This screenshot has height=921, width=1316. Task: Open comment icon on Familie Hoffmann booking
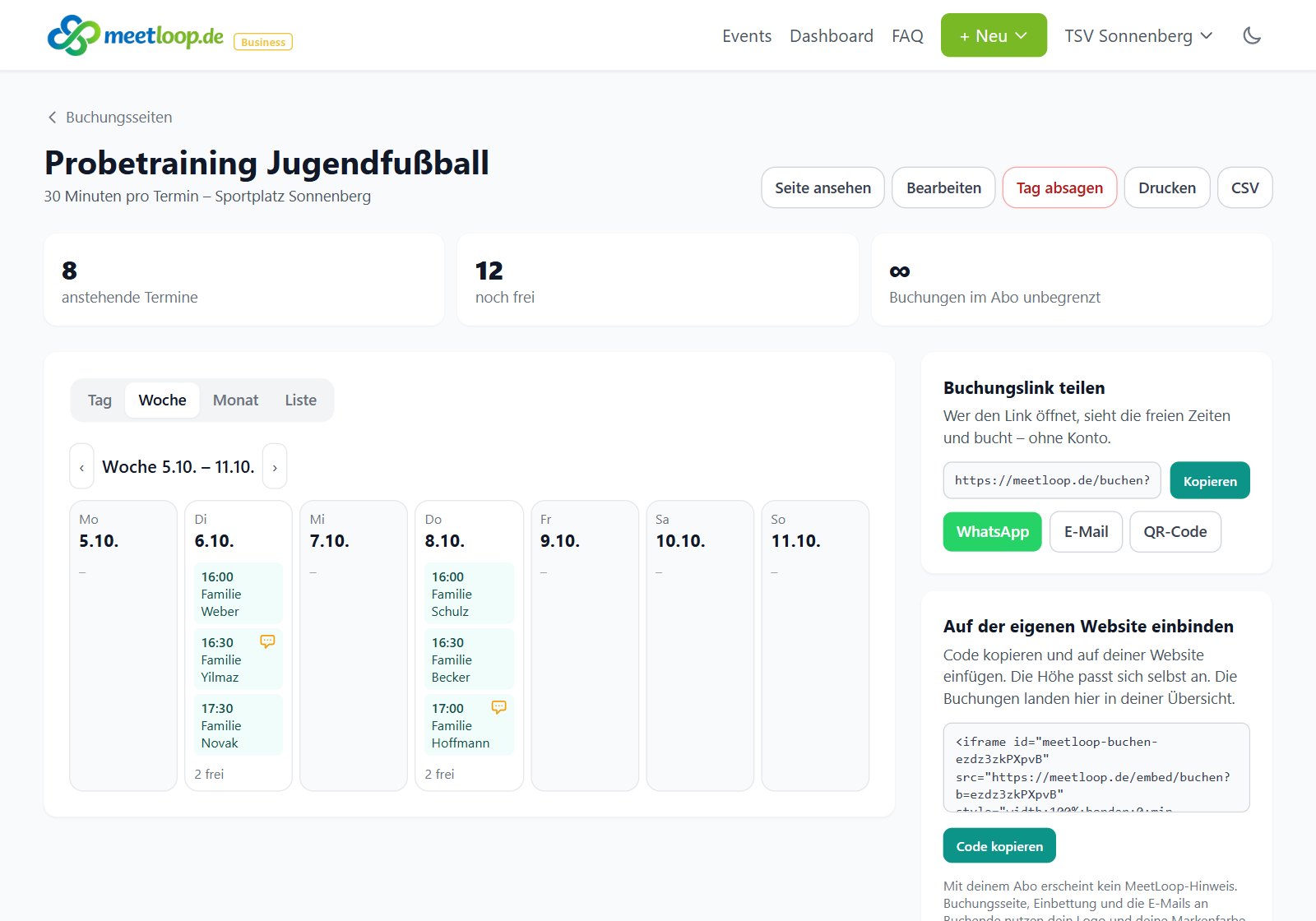point(498,707)
